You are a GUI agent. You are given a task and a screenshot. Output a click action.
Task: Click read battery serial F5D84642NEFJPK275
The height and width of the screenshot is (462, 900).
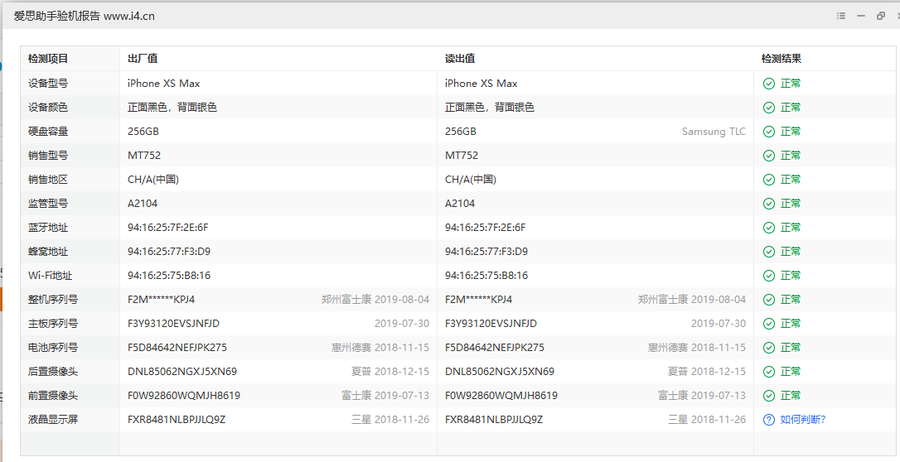(495, 348)
